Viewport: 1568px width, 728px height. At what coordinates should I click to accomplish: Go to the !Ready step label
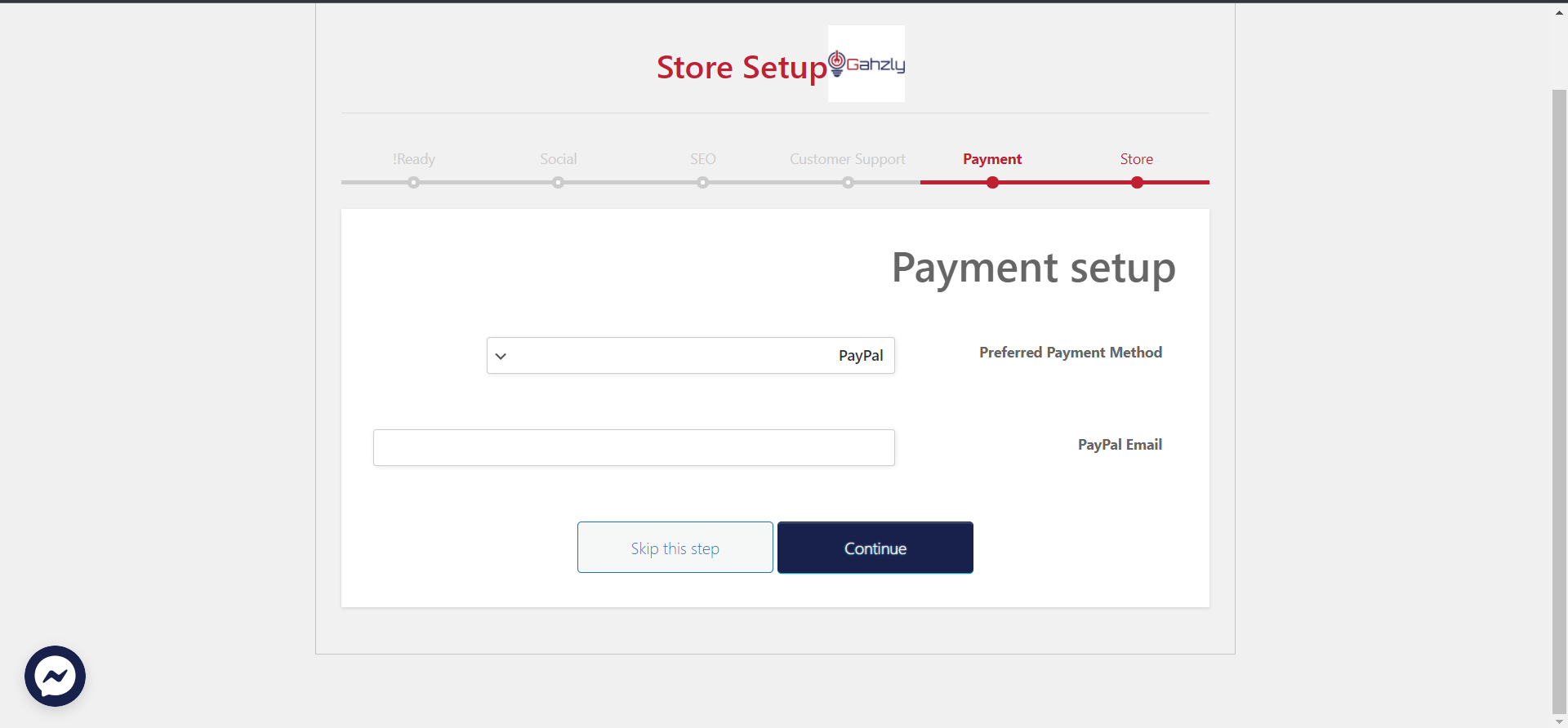pyautogui.click(x=413, y=159)
